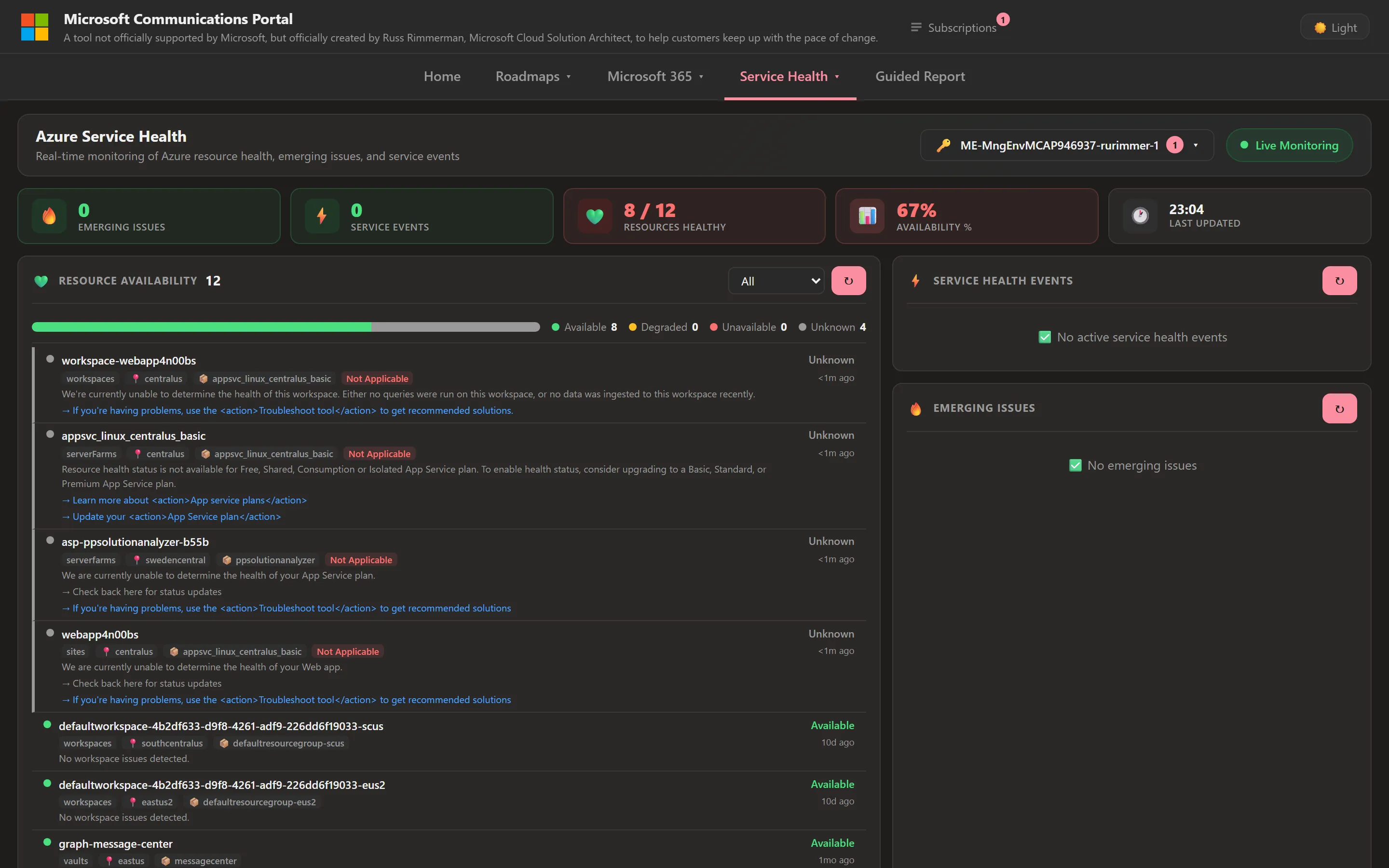Click the sites tag on webapp4n00bs

pyautogui.click(x=76, y=651)
